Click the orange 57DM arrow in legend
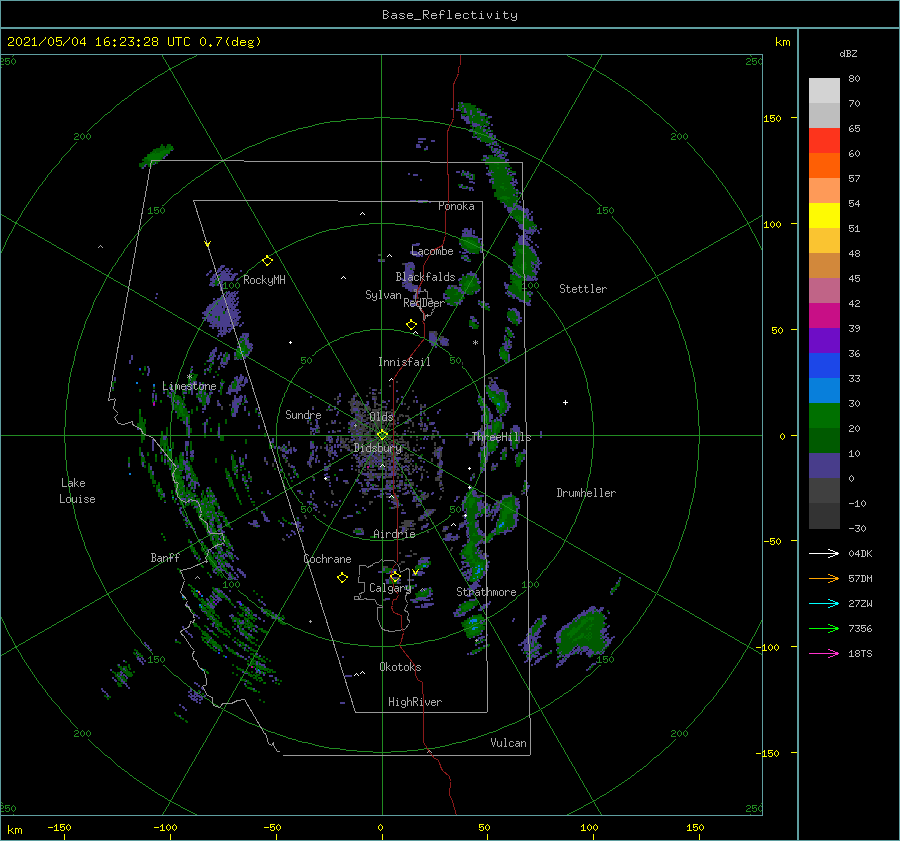This screenshot has height=841, width=900. point(824,579)
